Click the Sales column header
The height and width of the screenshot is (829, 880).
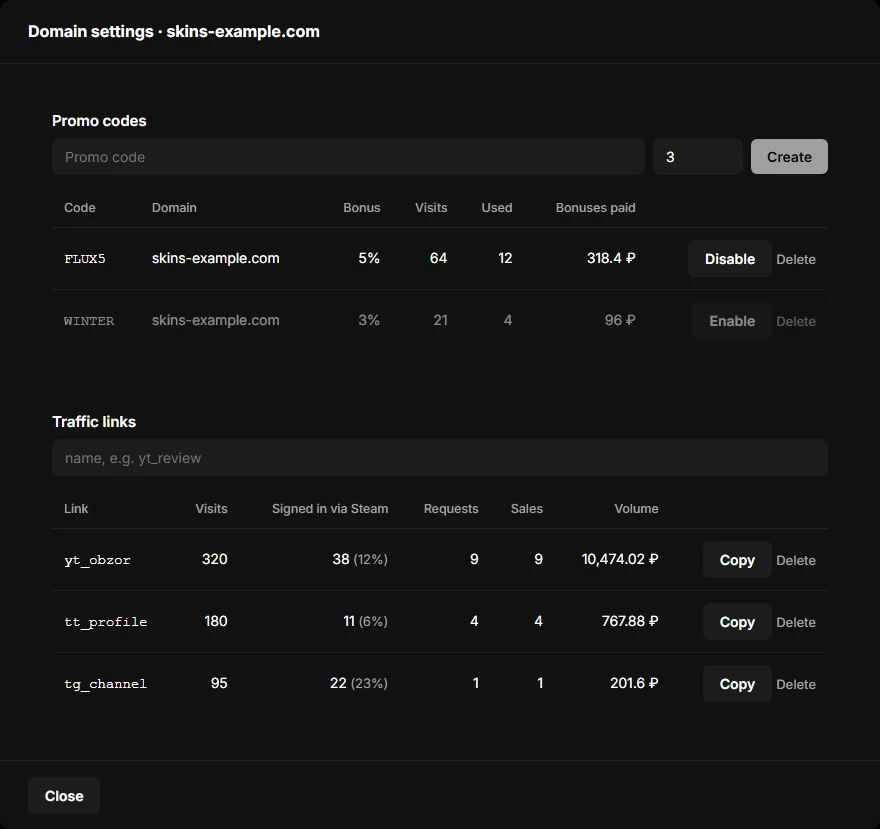pos(526,509)
